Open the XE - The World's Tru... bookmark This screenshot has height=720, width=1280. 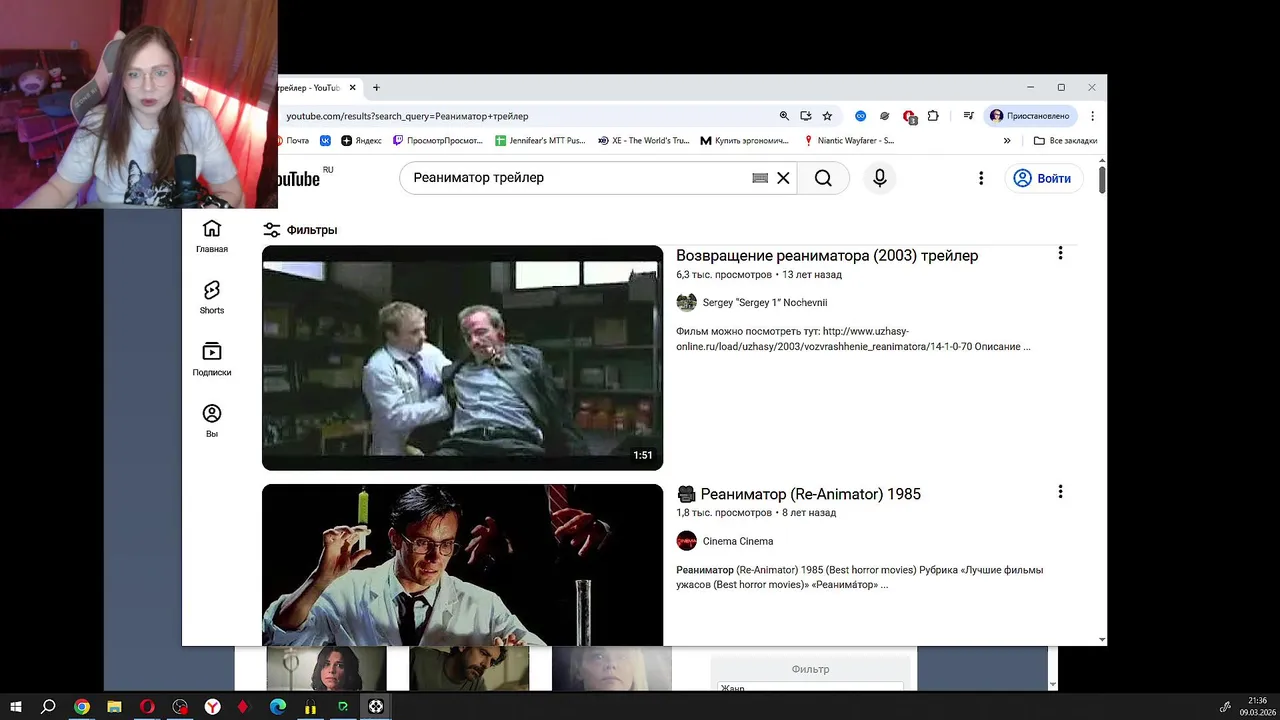coord(644,141)
